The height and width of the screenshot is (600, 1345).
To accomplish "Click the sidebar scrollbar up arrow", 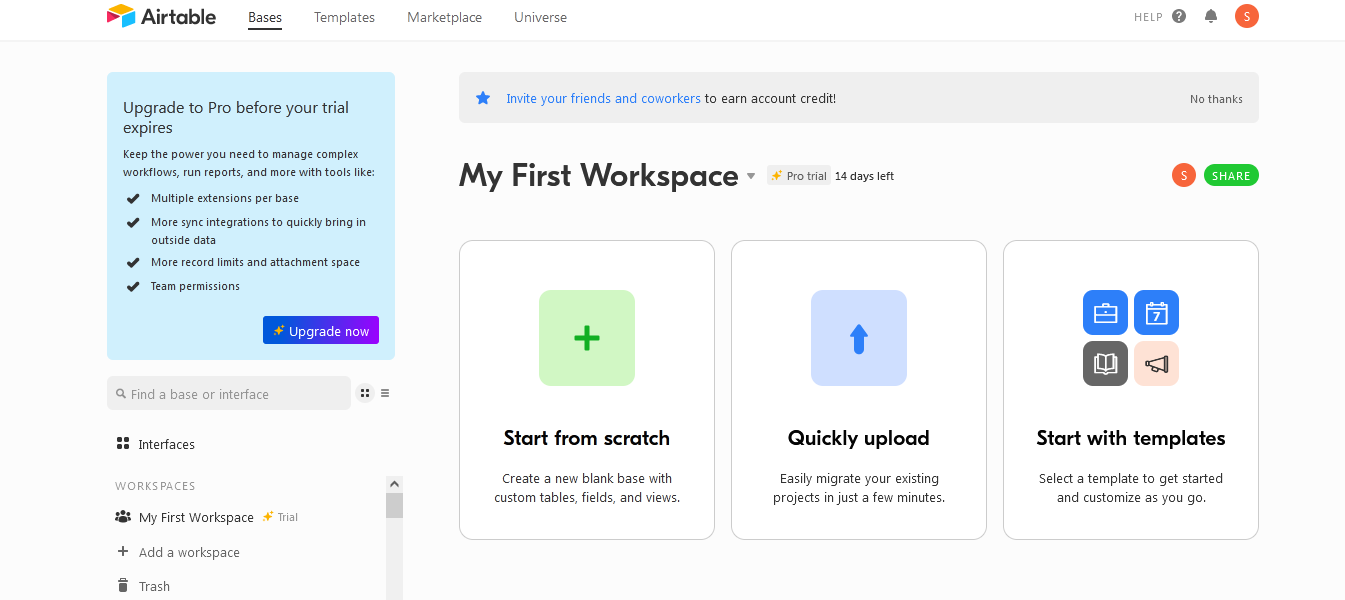I will (394, 484).
